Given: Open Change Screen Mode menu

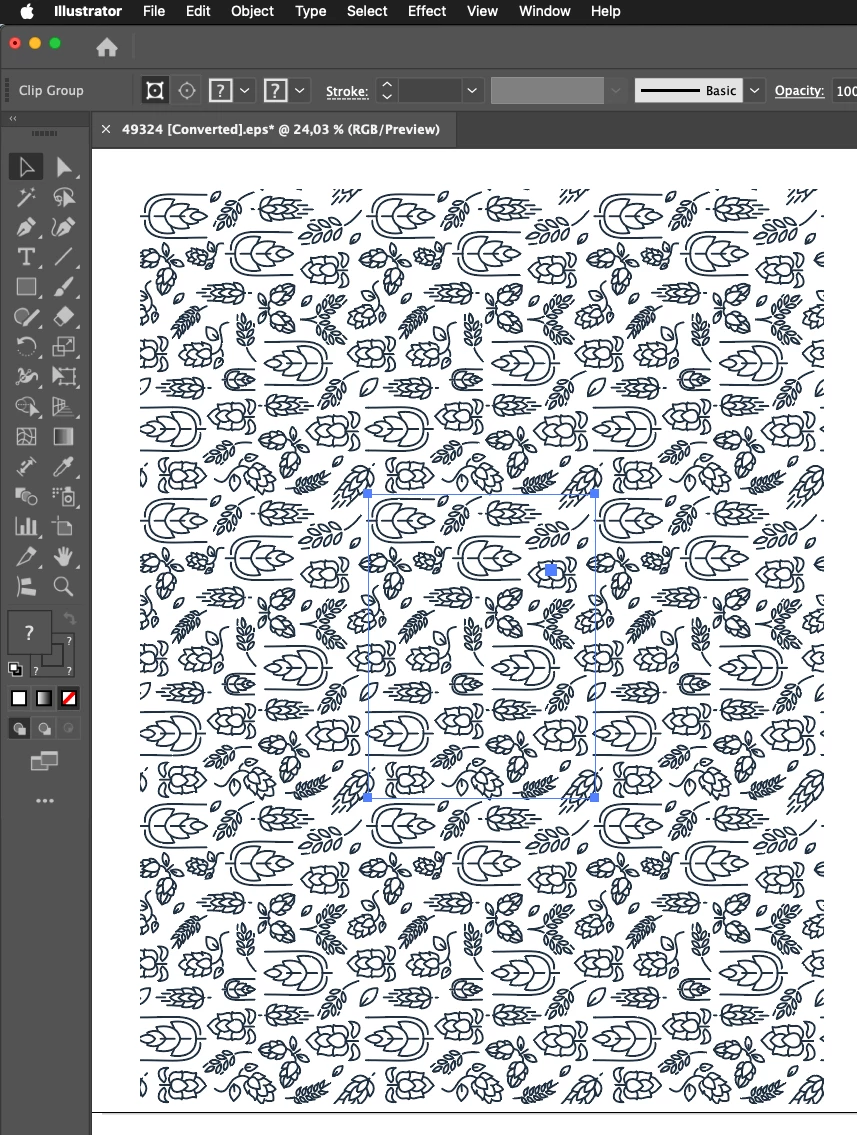Looking at the screenshot, I should click(44, 761).
